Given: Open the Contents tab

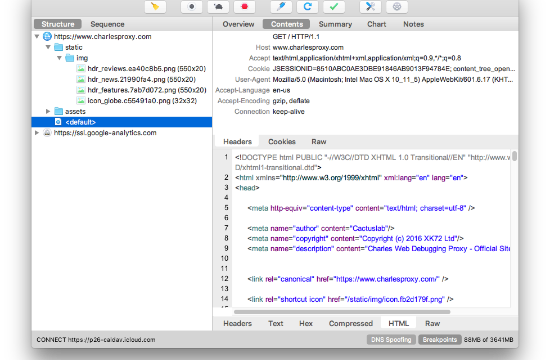Looking at the screenshot, I should click(x=287, y=24).
